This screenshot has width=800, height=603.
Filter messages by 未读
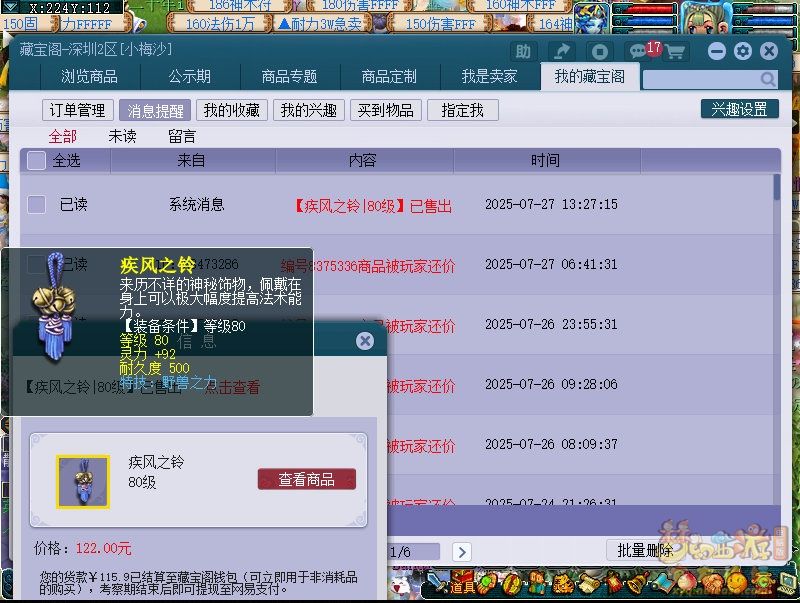click(x=122, y=136)
